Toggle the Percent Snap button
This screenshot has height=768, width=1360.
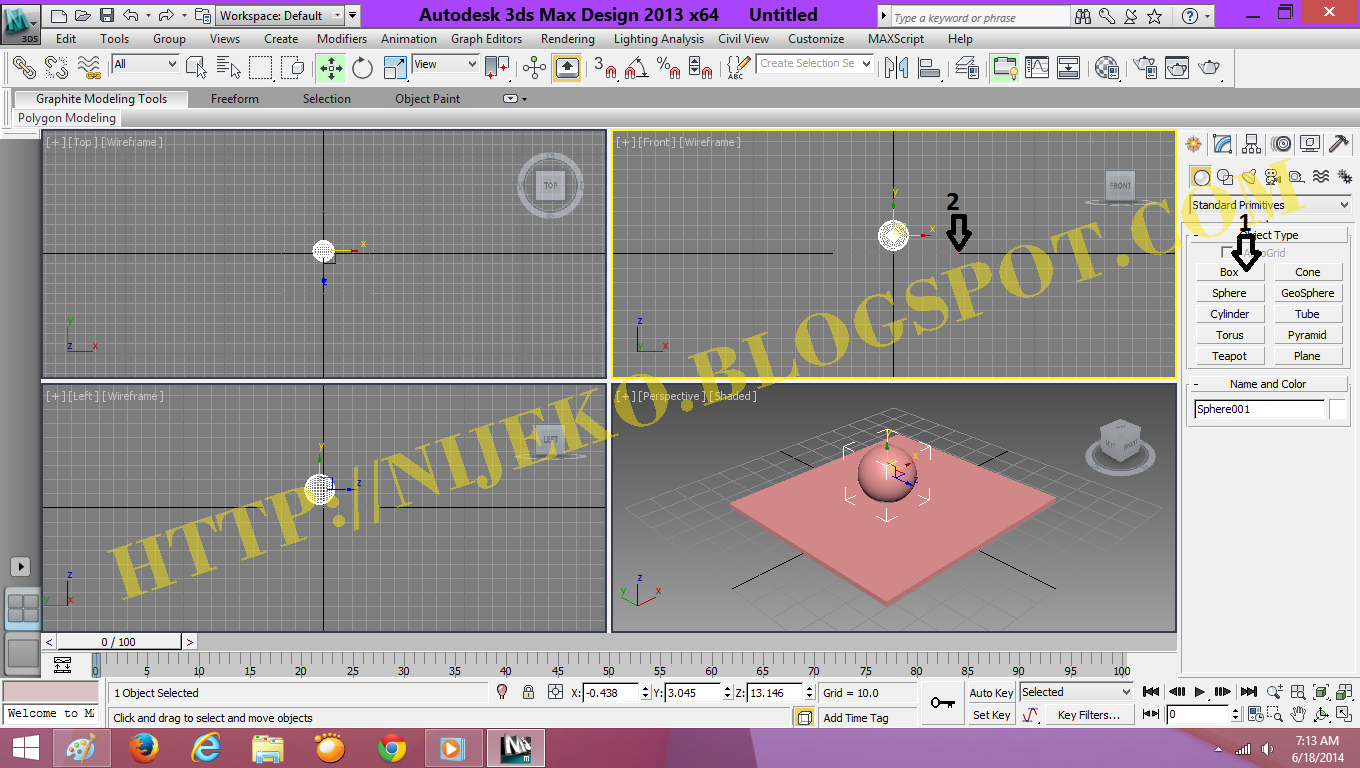[x=669, y=67]
